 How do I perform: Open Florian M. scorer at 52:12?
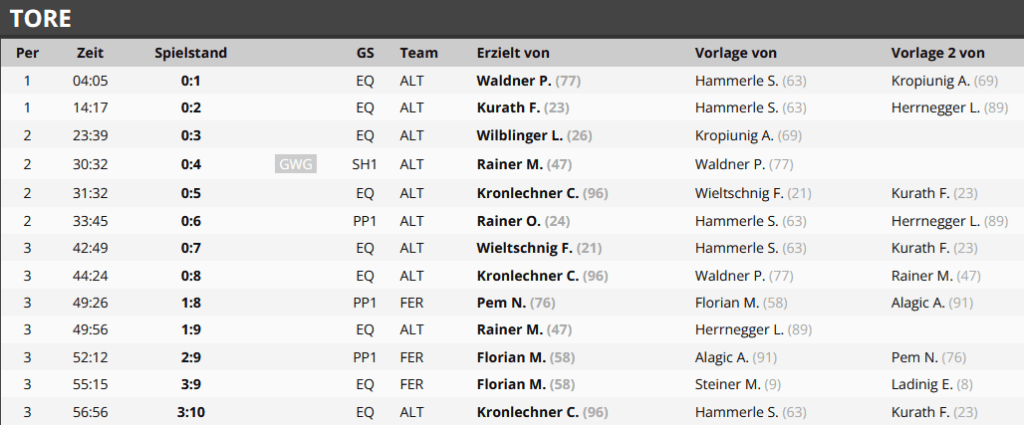click(526, 357)
